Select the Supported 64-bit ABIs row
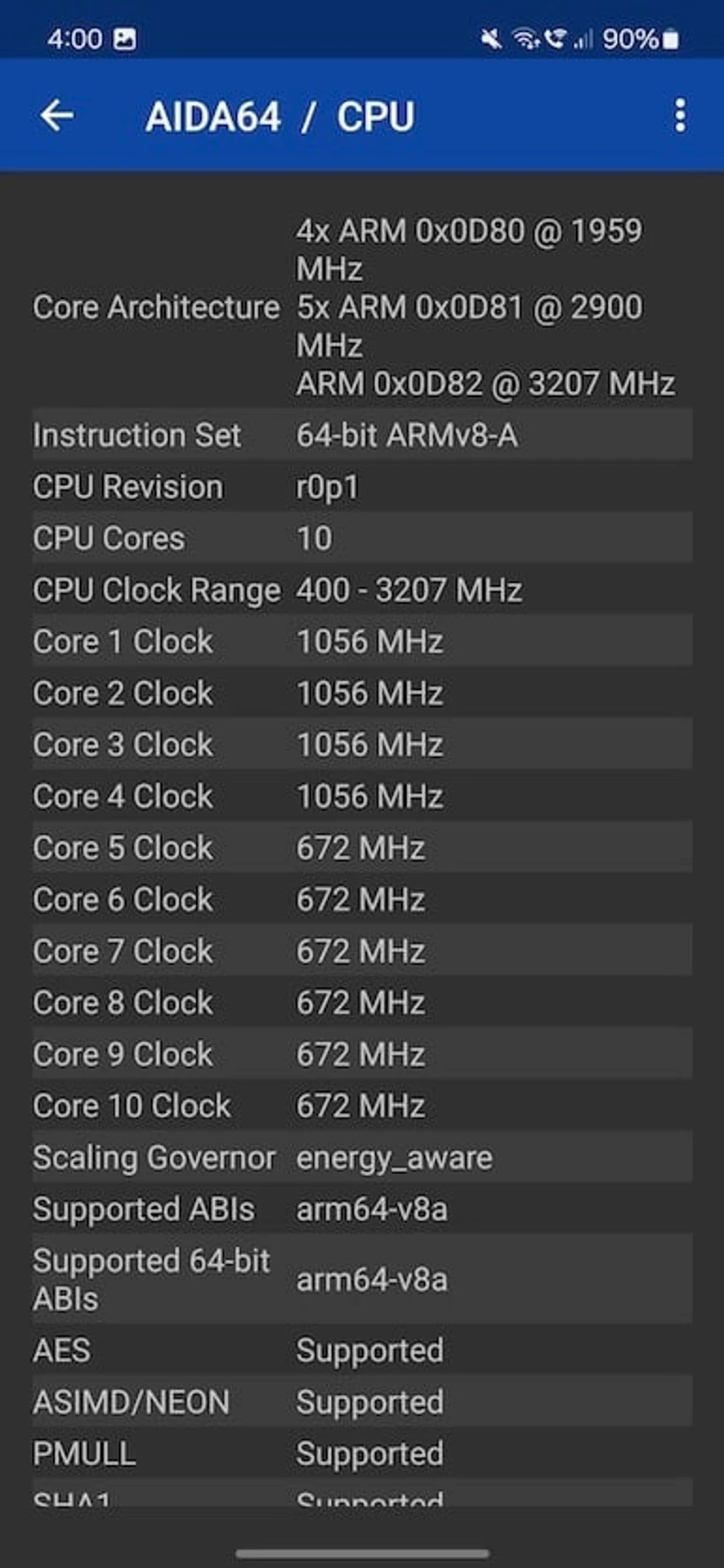724x1568 pixels. coord(362,1279)
